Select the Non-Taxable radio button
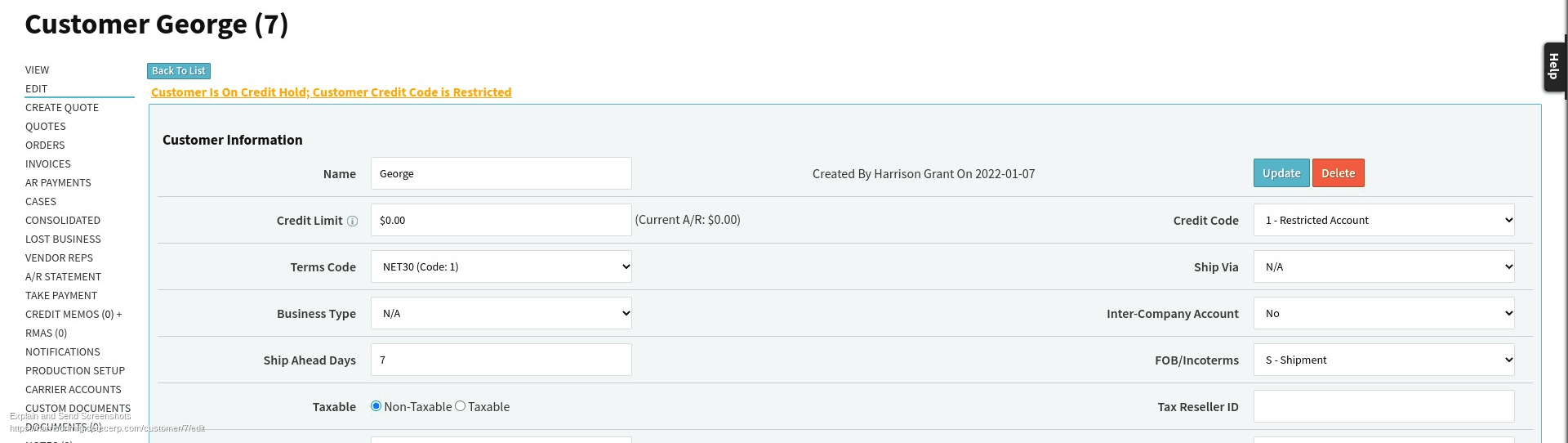1568x443 pixels. (376, 406)
